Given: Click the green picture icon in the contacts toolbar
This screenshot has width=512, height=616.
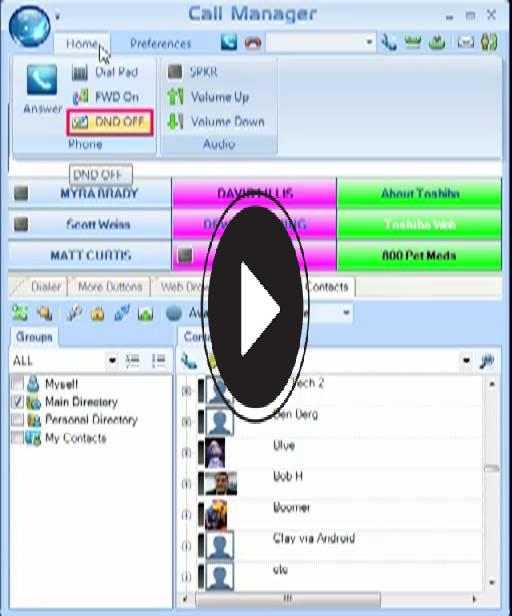Looking at the screenshot, I should point(145,313).
